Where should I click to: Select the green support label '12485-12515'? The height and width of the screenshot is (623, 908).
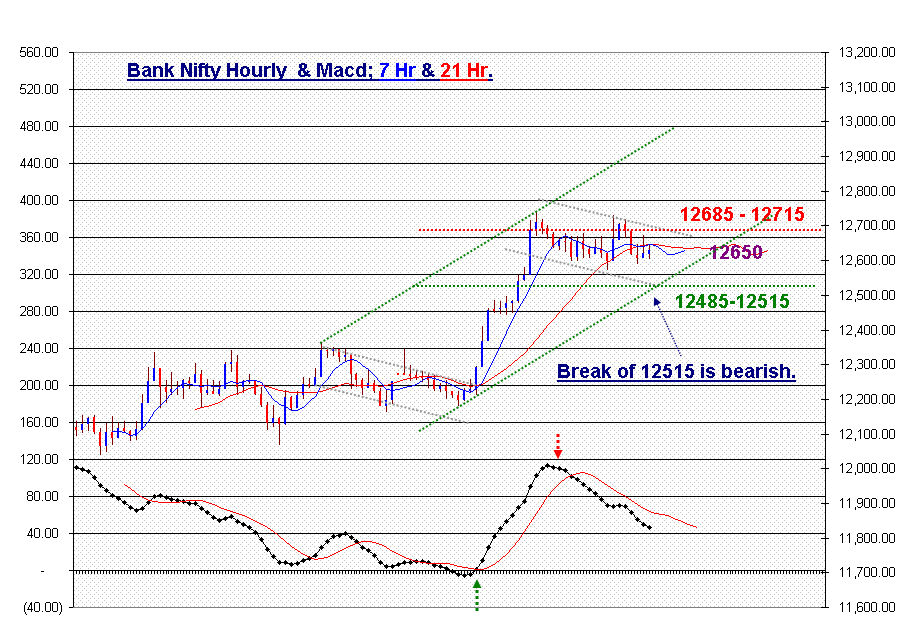pyautogui.click(x=732, y=301)
